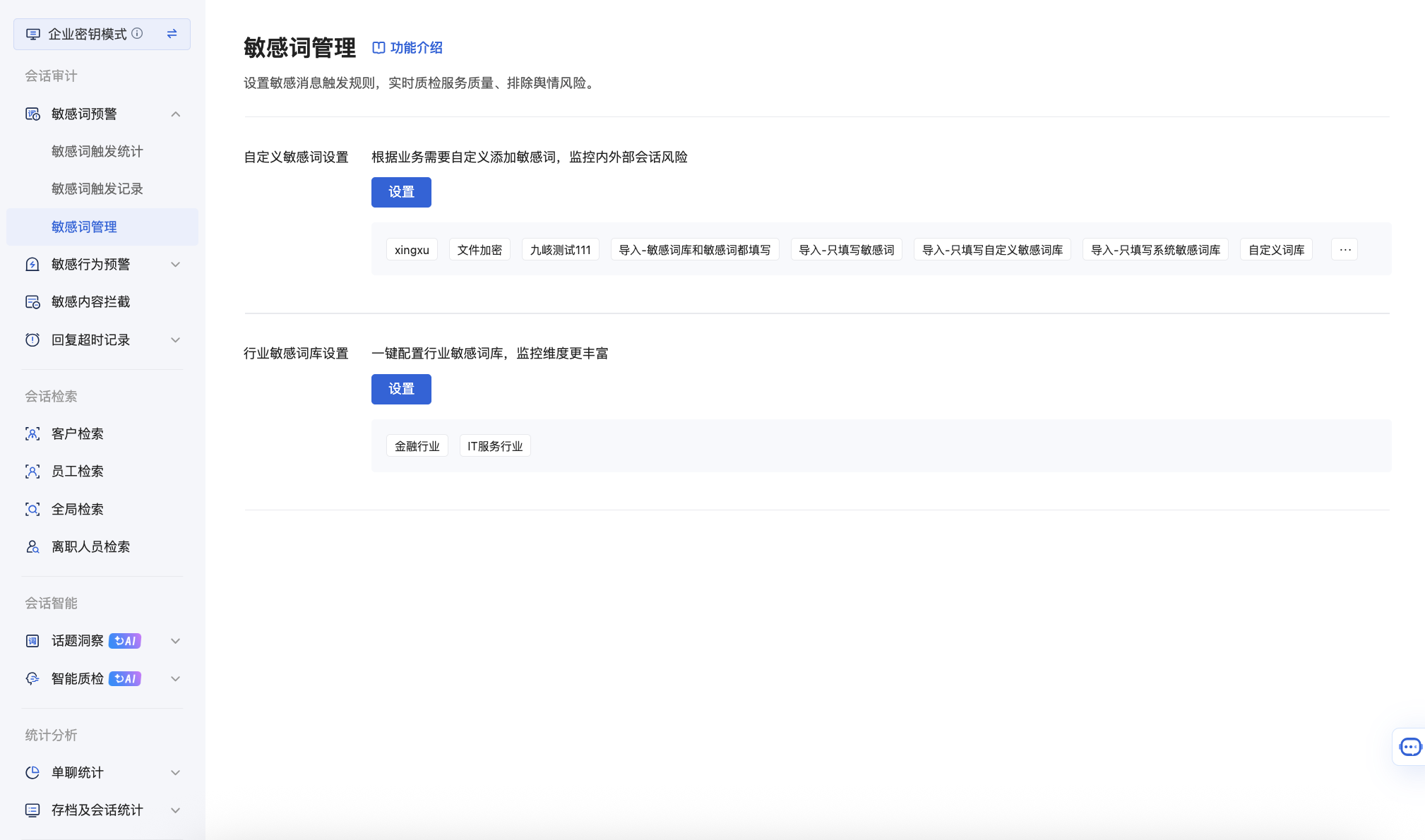
Task: Show more custom word libraries via ellipsis
Action: click(x=1344, y=249)
